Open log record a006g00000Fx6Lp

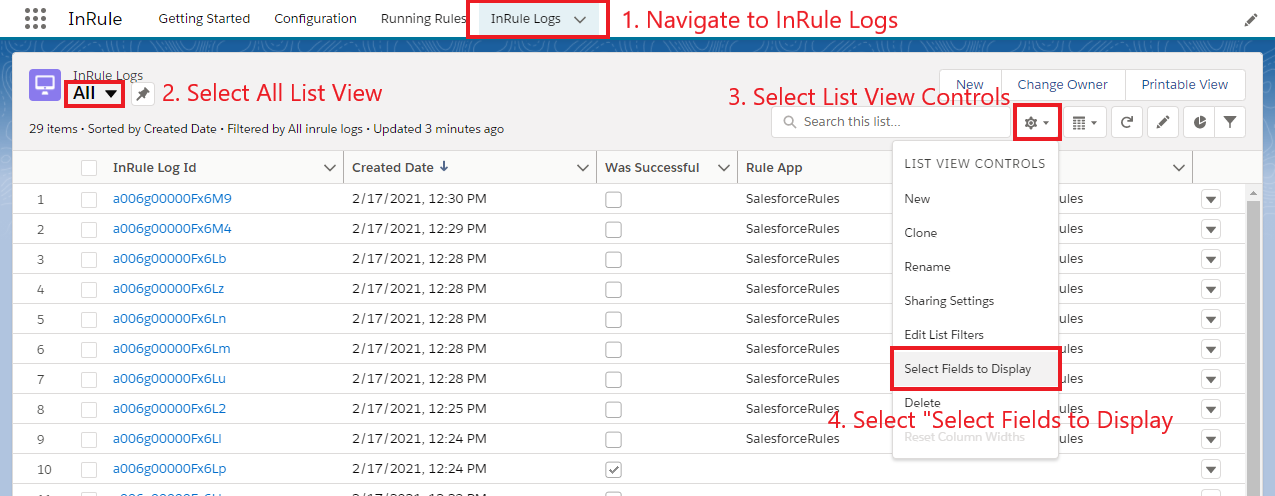pyautogui.click(x=170, y=469)
